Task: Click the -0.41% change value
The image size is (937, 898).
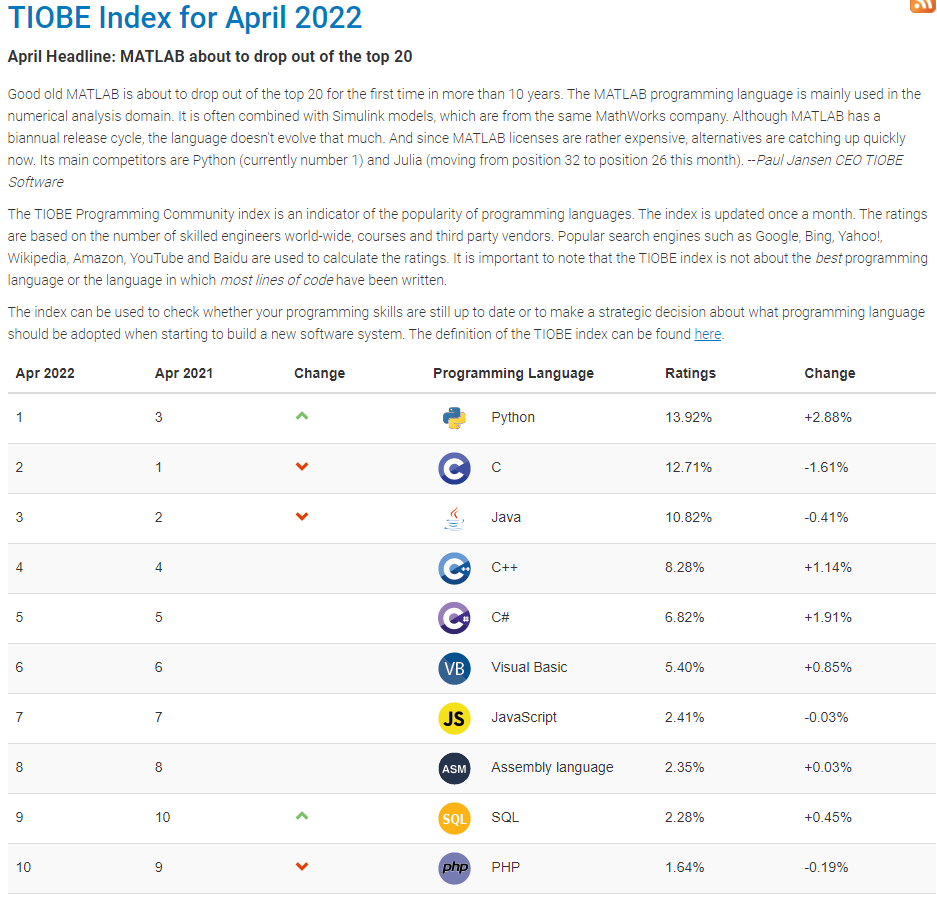Action: (826, 517)
